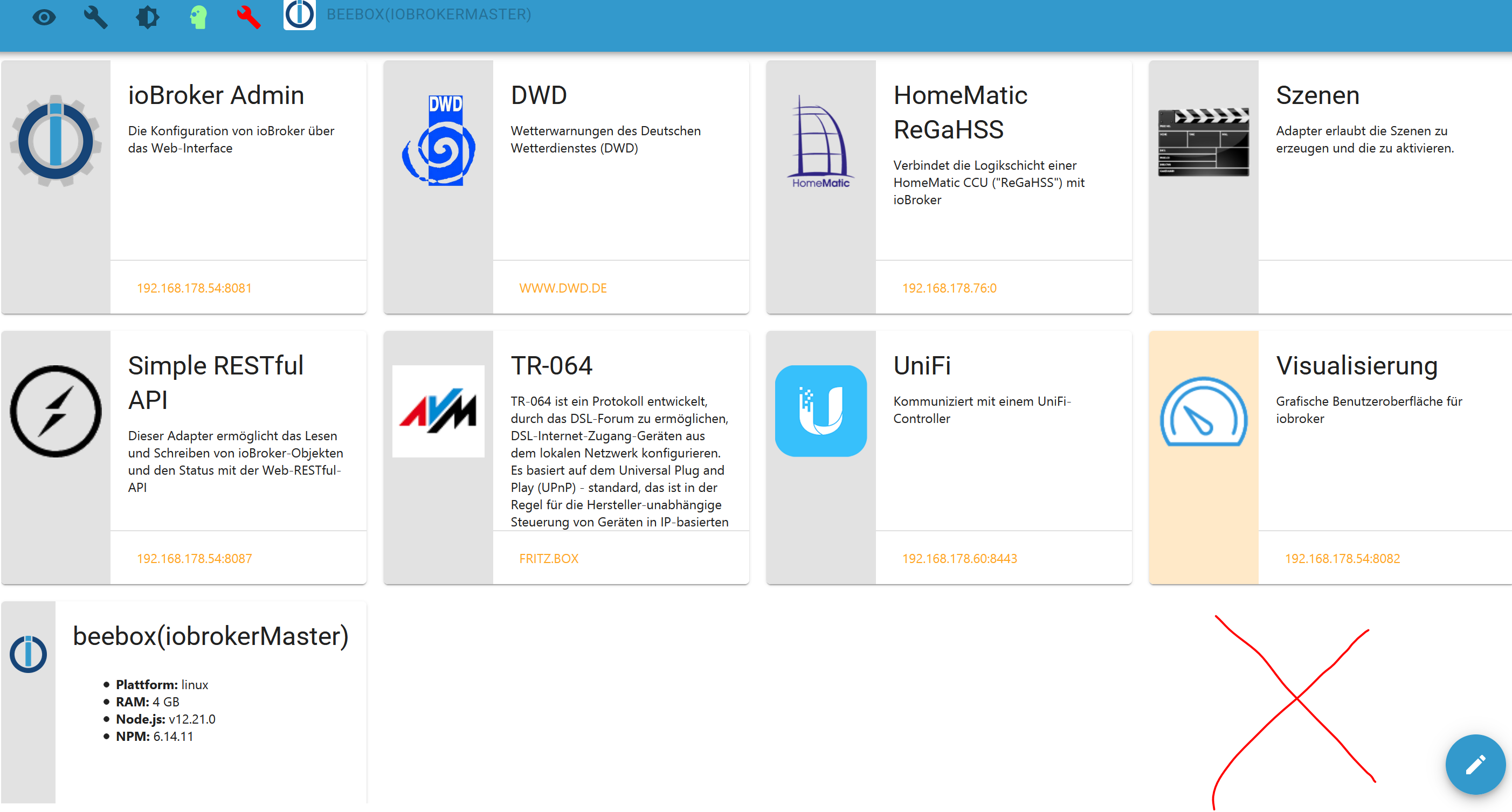Click BEEBOX(IOBROKERMASTER) header title

point(429,14)
